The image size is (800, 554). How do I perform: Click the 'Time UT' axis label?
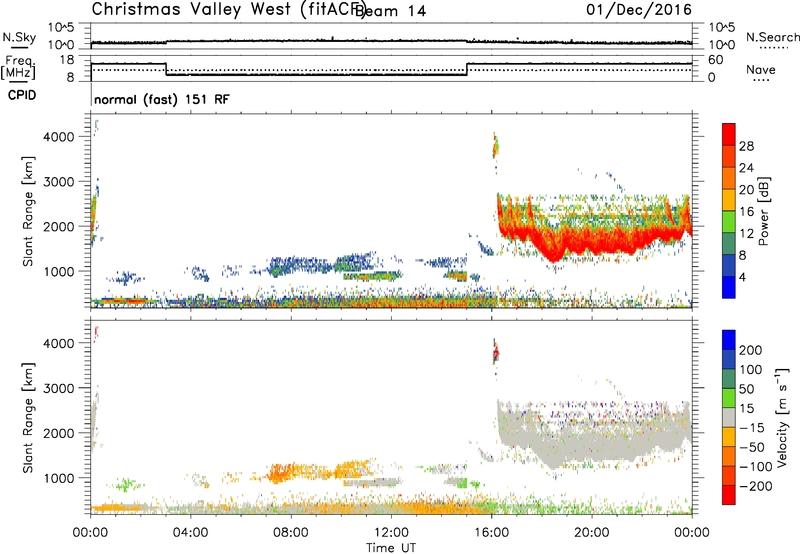point(391,547)
